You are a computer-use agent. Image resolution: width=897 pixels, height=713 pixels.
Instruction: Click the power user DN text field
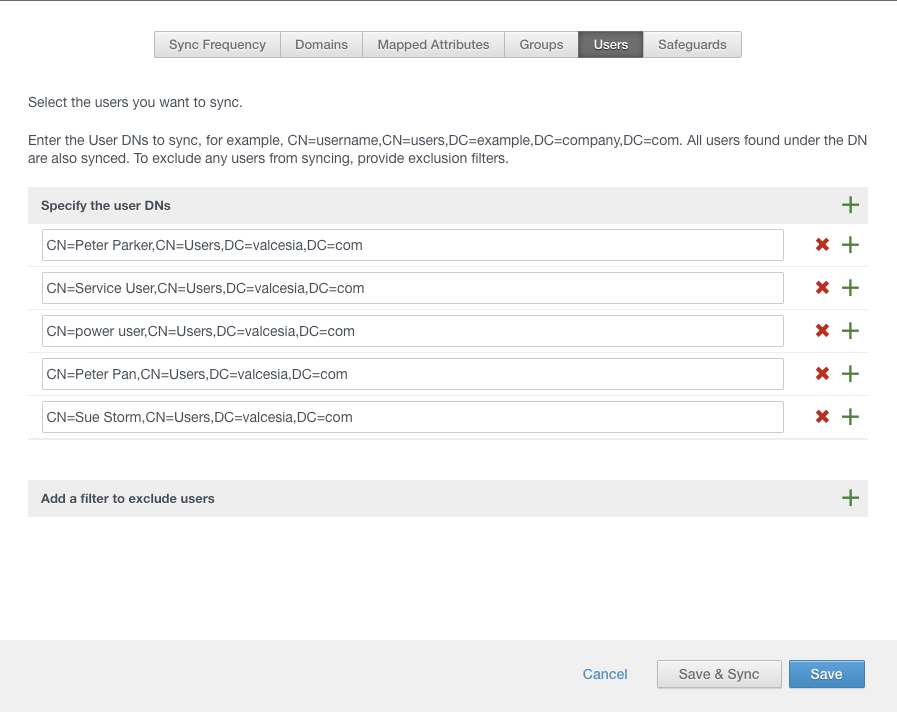pos(412,331)
